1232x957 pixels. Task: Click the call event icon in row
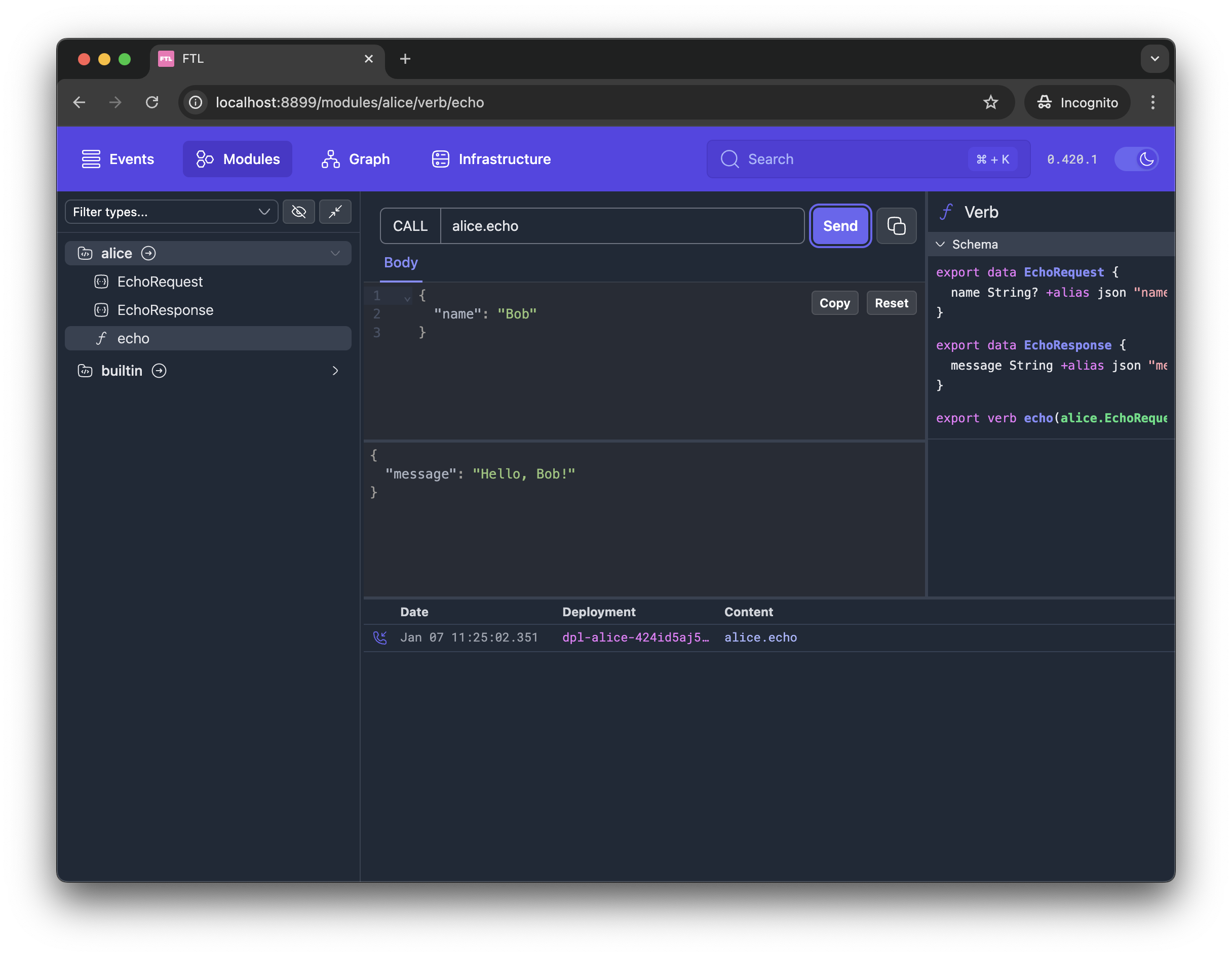pyautogui.click(x=380, y=637)
